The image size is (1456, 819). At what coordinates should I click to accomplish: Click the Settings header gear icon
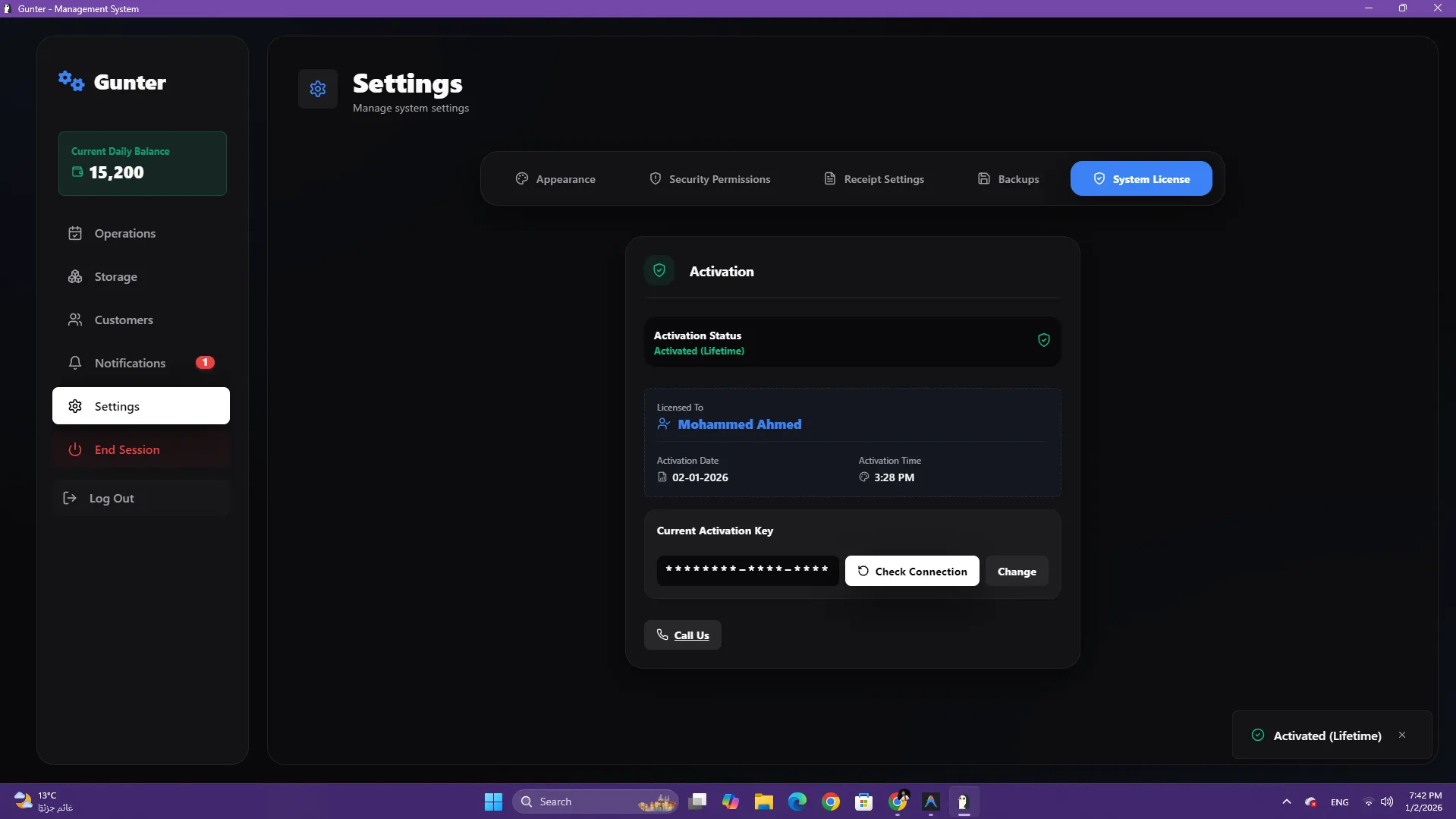tap(318, 89)
